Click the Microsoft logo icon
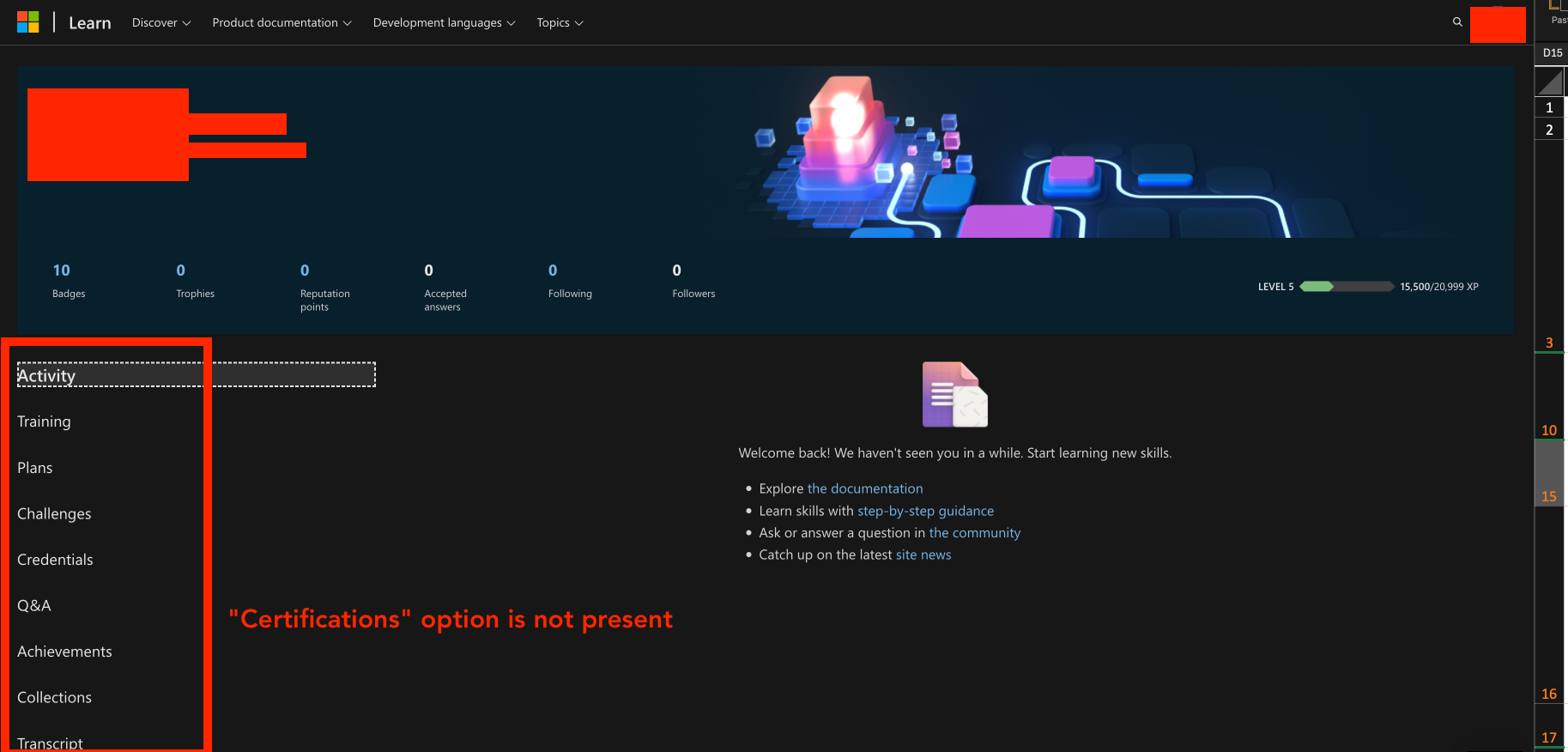Viewport: 1568px width, 752px height. pos(28,22)
